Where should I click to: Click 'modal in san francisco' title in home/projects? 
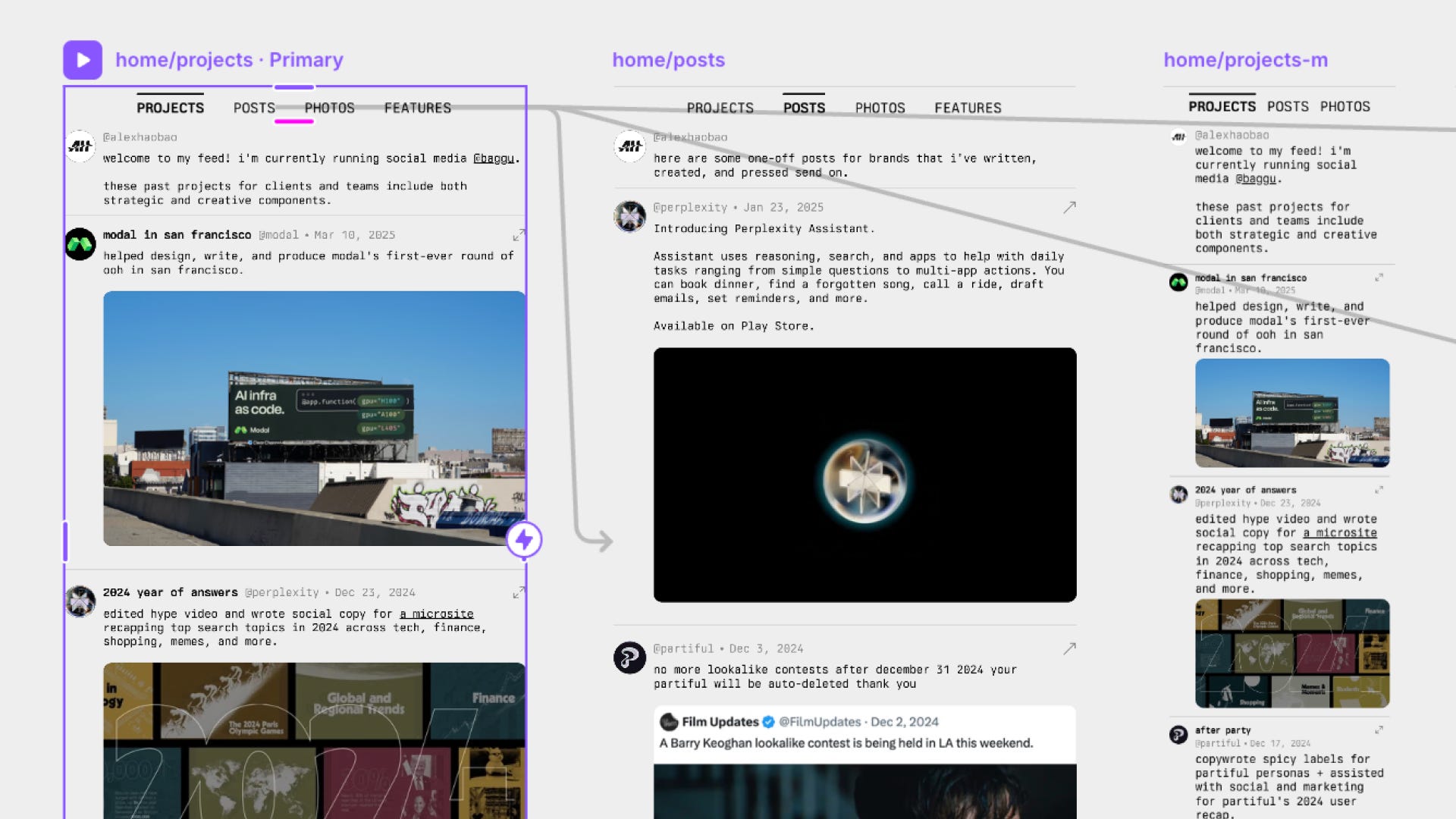click(177, 235)
